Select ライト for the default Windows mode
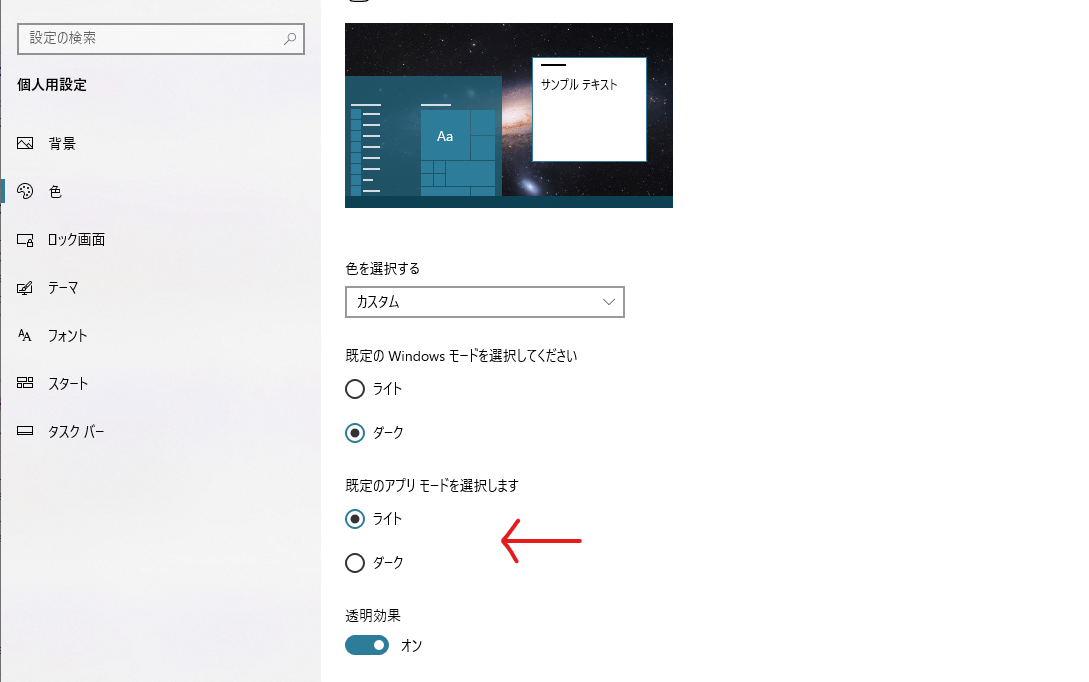1089x682 pixels. pos(355,389)
